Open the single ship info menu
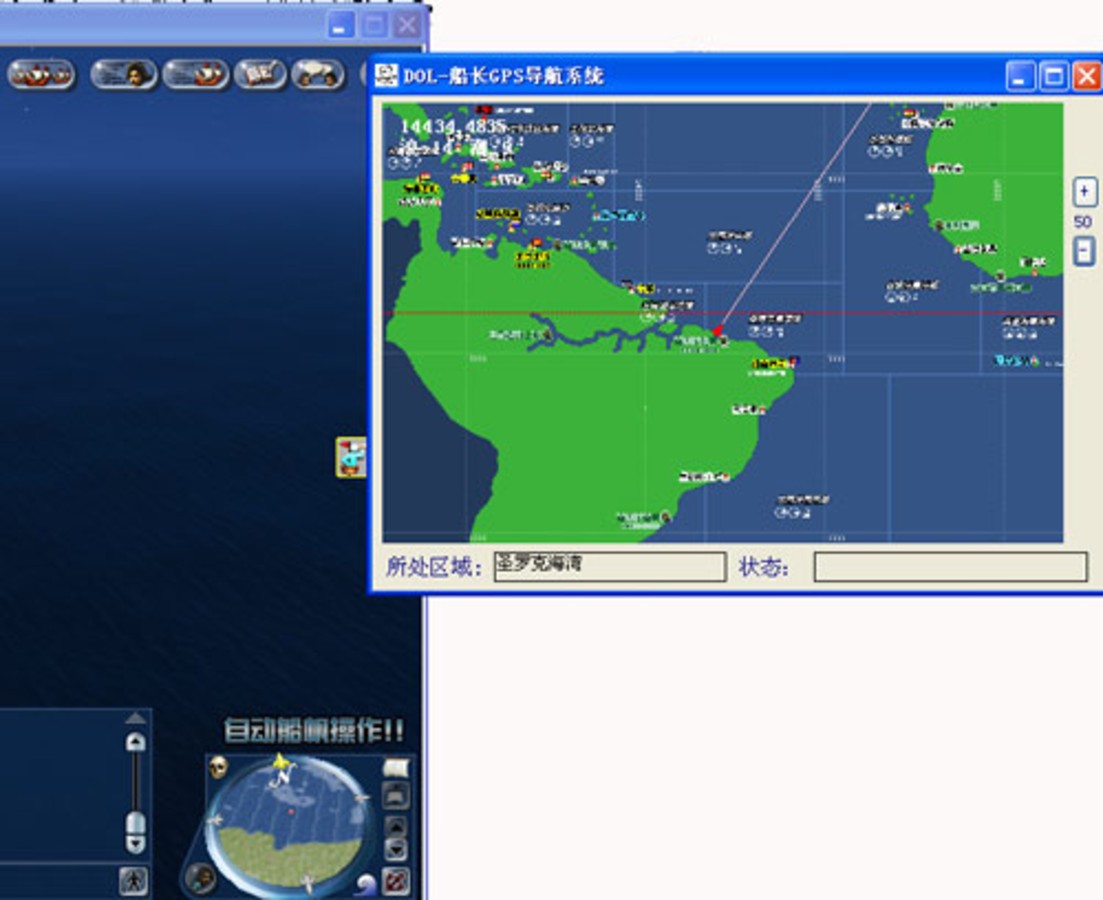 pos(196,74)
